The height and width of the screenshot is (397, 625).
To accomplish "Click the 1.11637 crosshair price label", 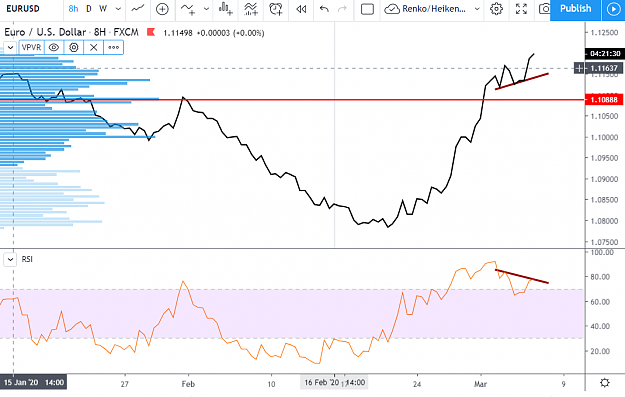I will pos(605,68).
